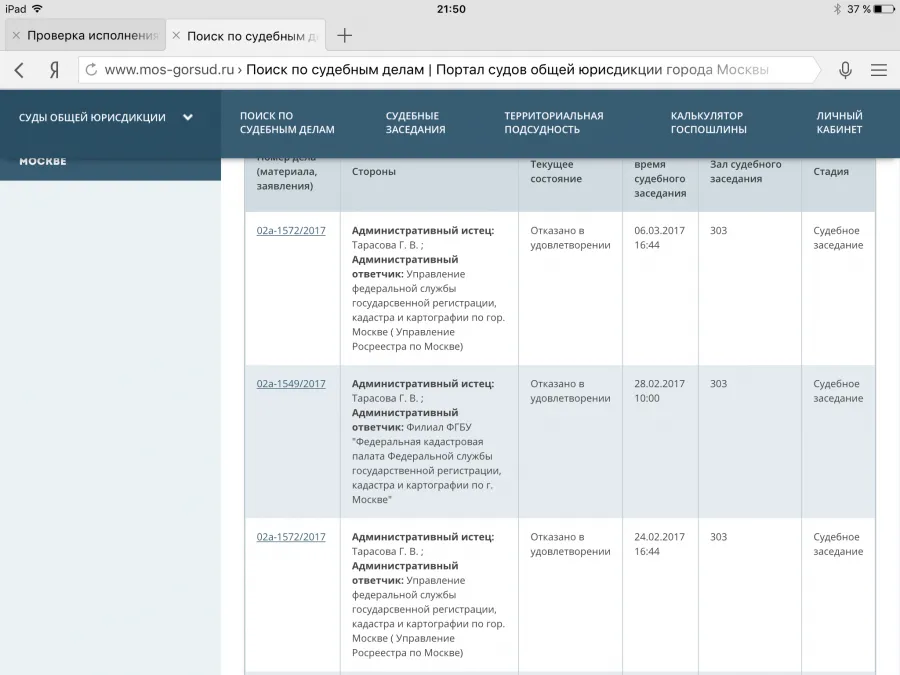Open the Судебные заседания menu item
Viewport: 900px width, 675px height.
[x=416, y=123]
